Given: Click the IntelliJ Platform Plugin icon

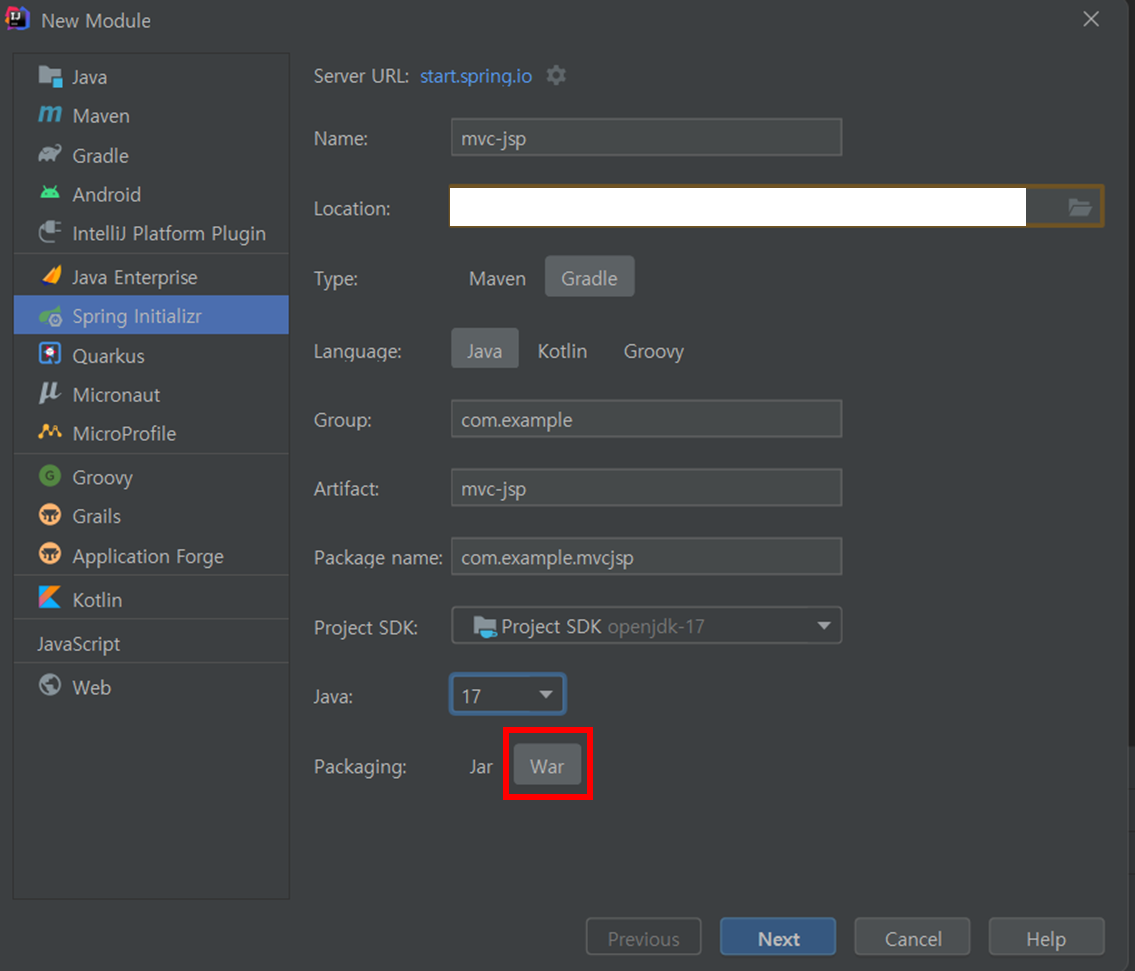Looking at the screenshot, I should pos(50,232).
